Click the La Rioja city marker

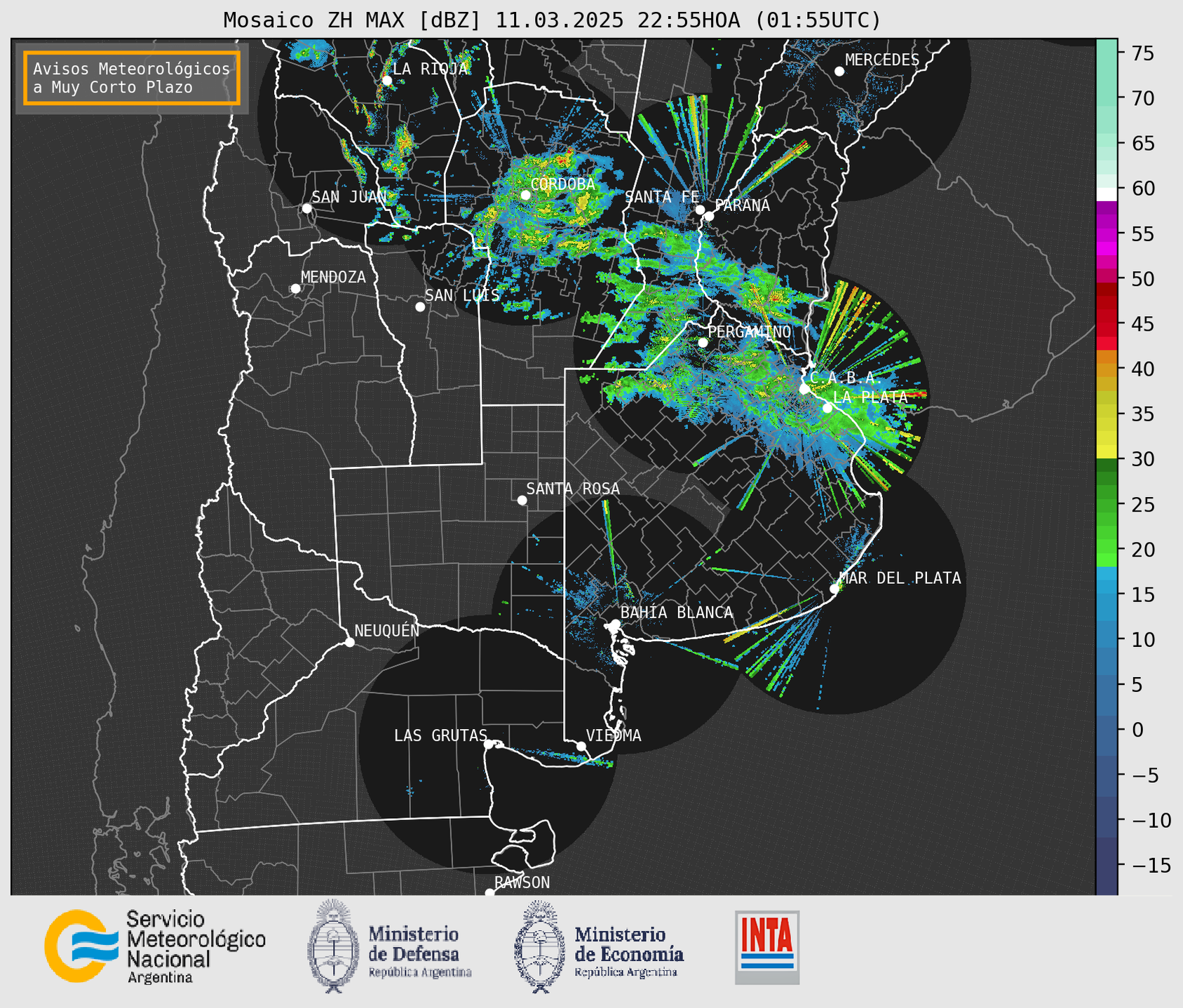click(x=387, y=81)
